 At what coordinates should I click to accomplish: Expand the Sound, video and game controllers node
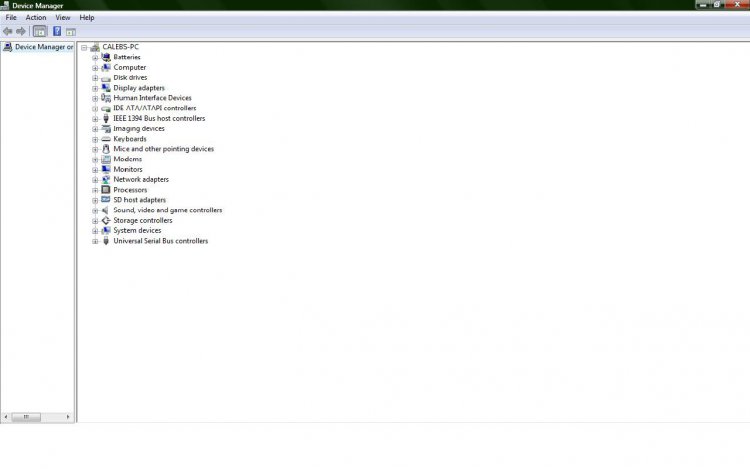point(95,211)
